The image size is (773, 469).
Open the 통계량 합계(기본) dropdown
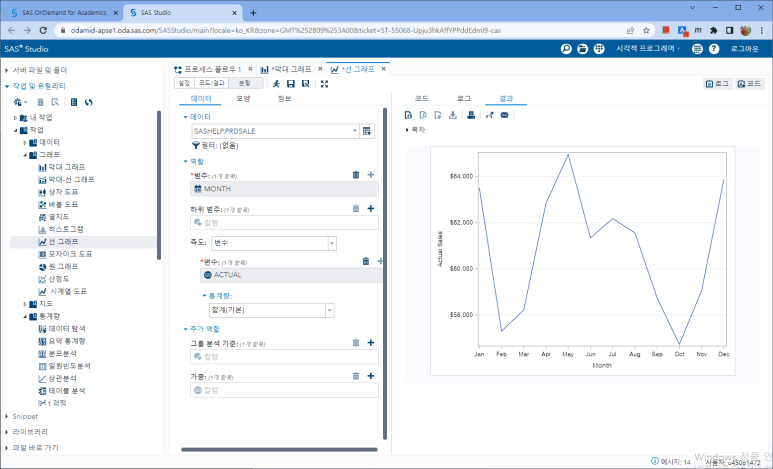tap(329, 310)
